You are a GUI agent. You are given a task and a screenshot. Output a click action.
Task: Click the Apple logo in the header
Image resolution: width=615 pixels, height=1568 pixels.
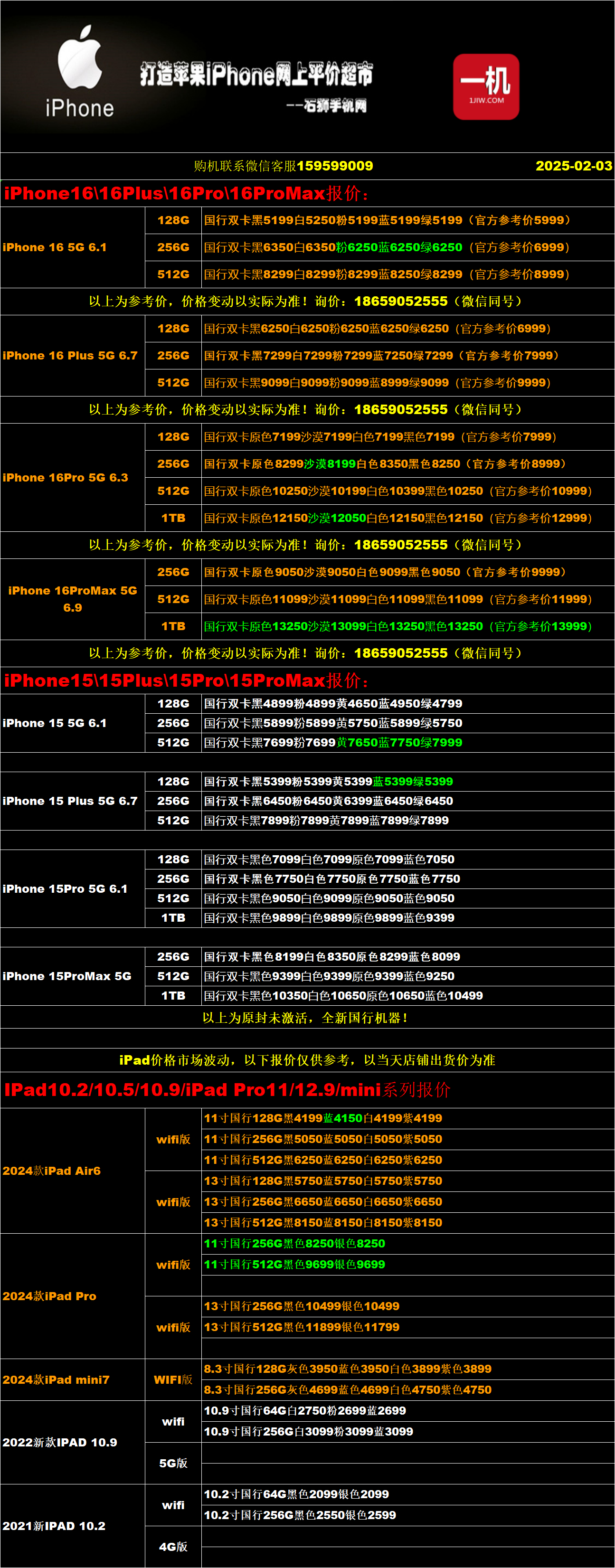point(79,57)
